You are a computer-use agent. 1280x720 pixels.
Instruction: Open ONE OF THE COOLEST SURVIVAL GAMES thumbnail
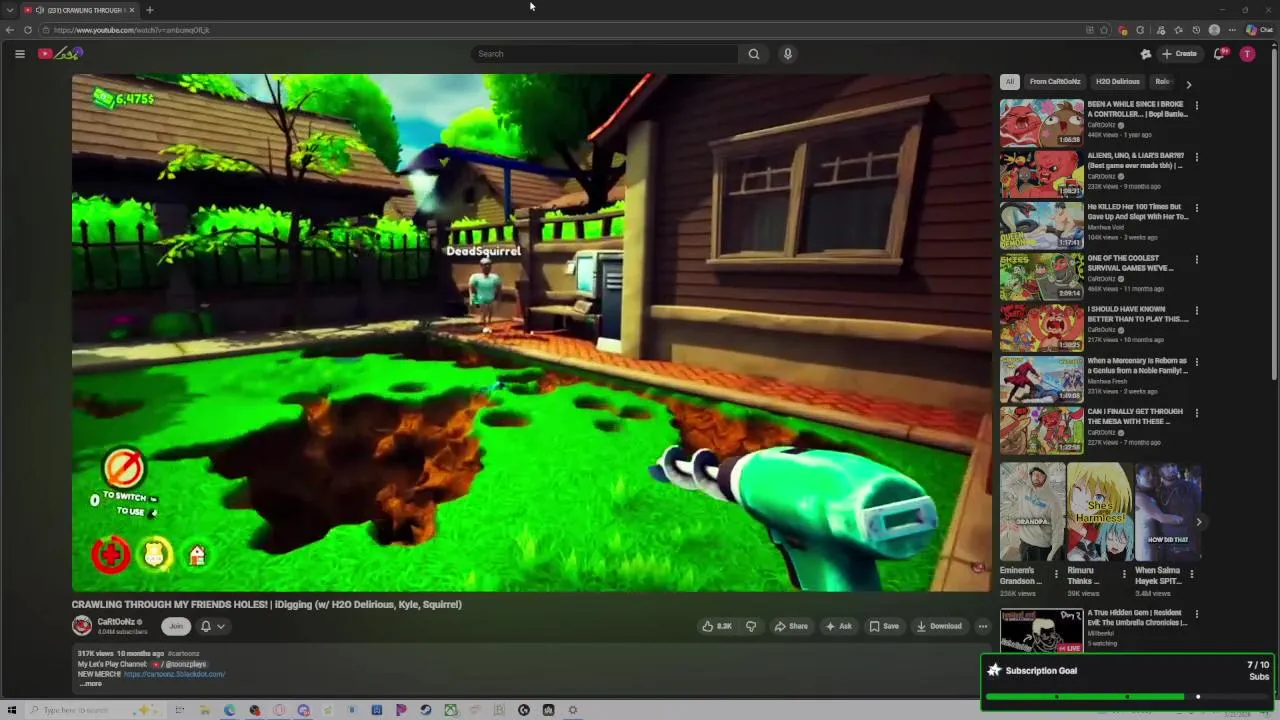coord(1041,277)
